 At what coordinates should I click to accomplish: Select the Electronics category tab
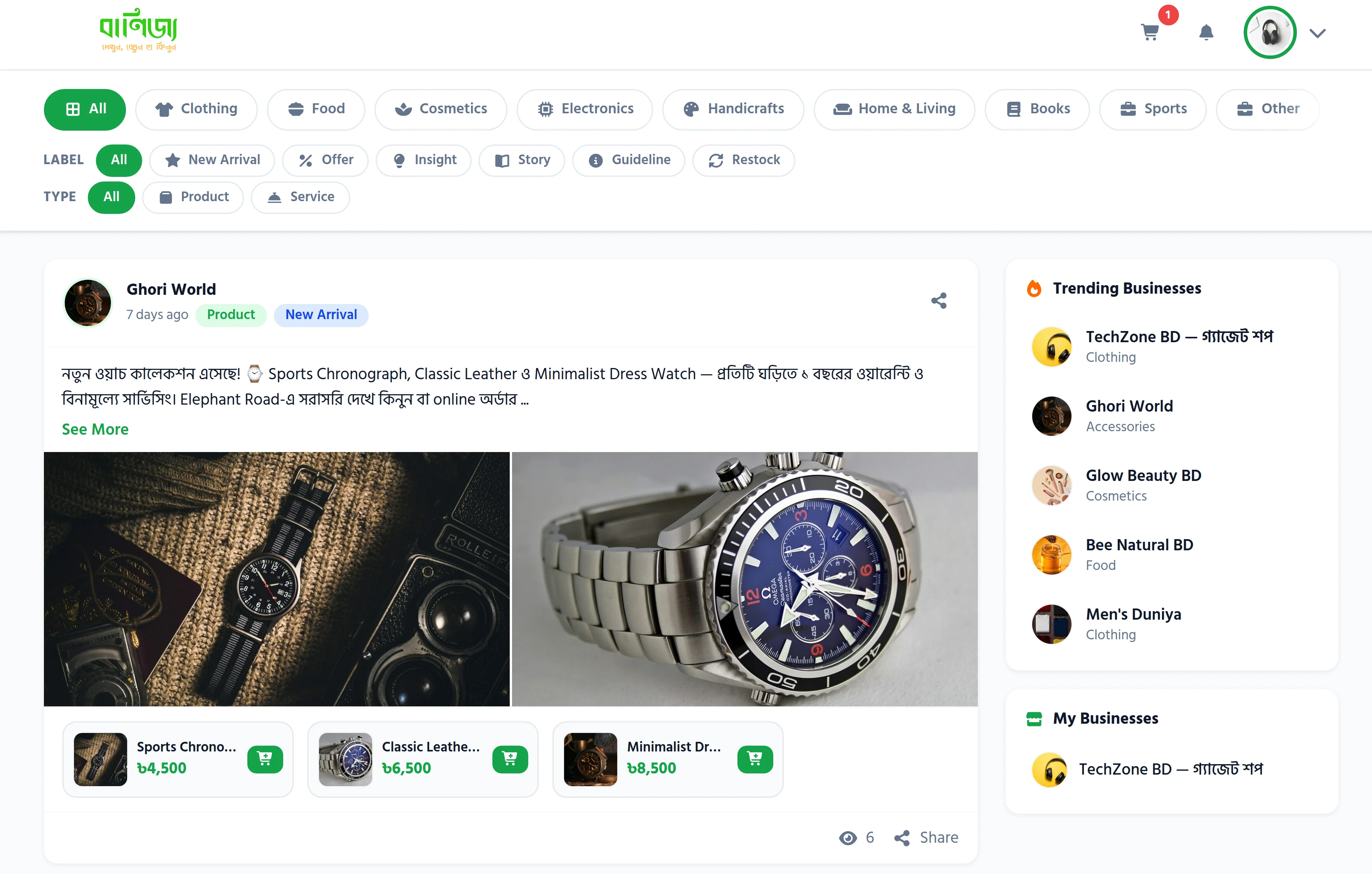(585, 109)
